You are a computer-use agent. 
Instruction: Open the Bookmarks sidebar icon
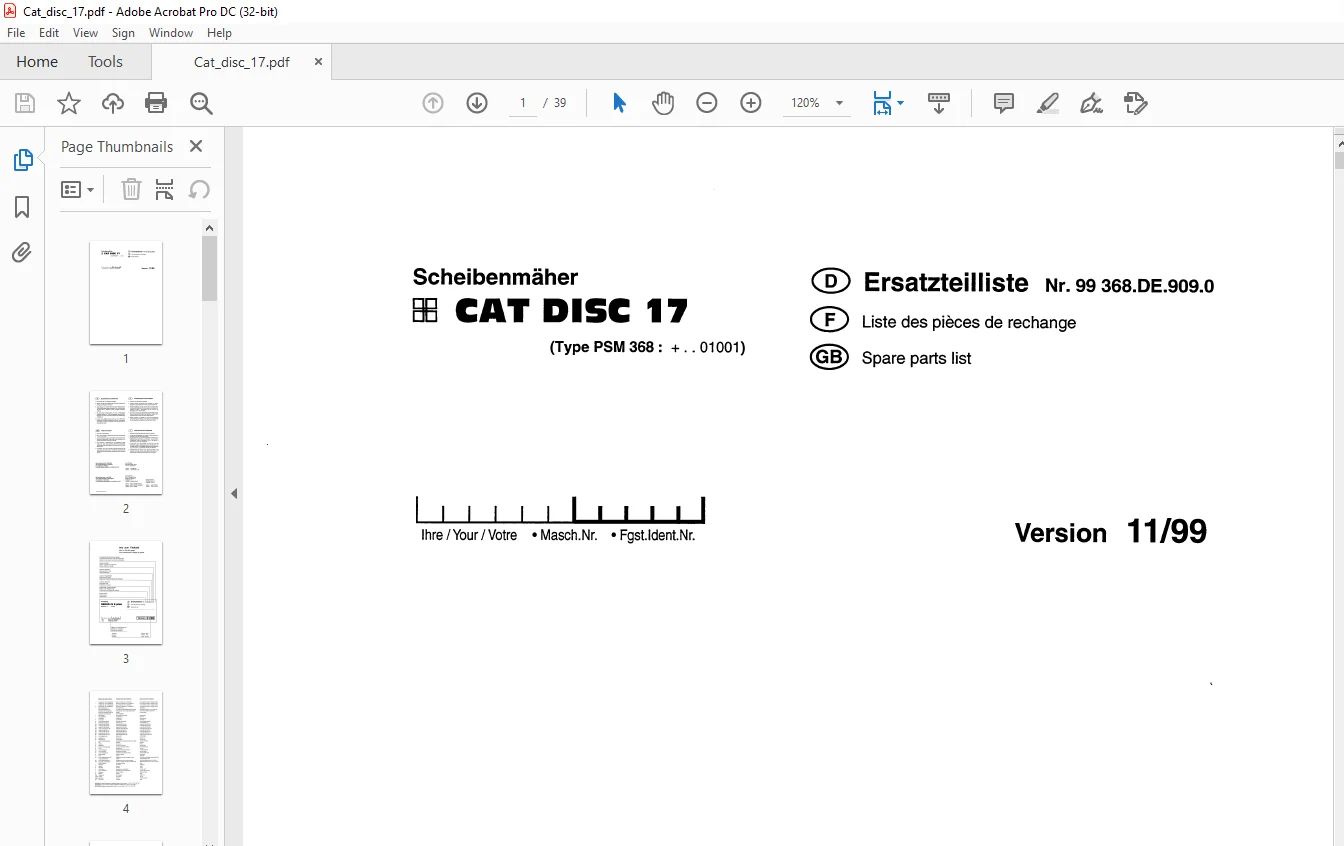click(22, 207)
